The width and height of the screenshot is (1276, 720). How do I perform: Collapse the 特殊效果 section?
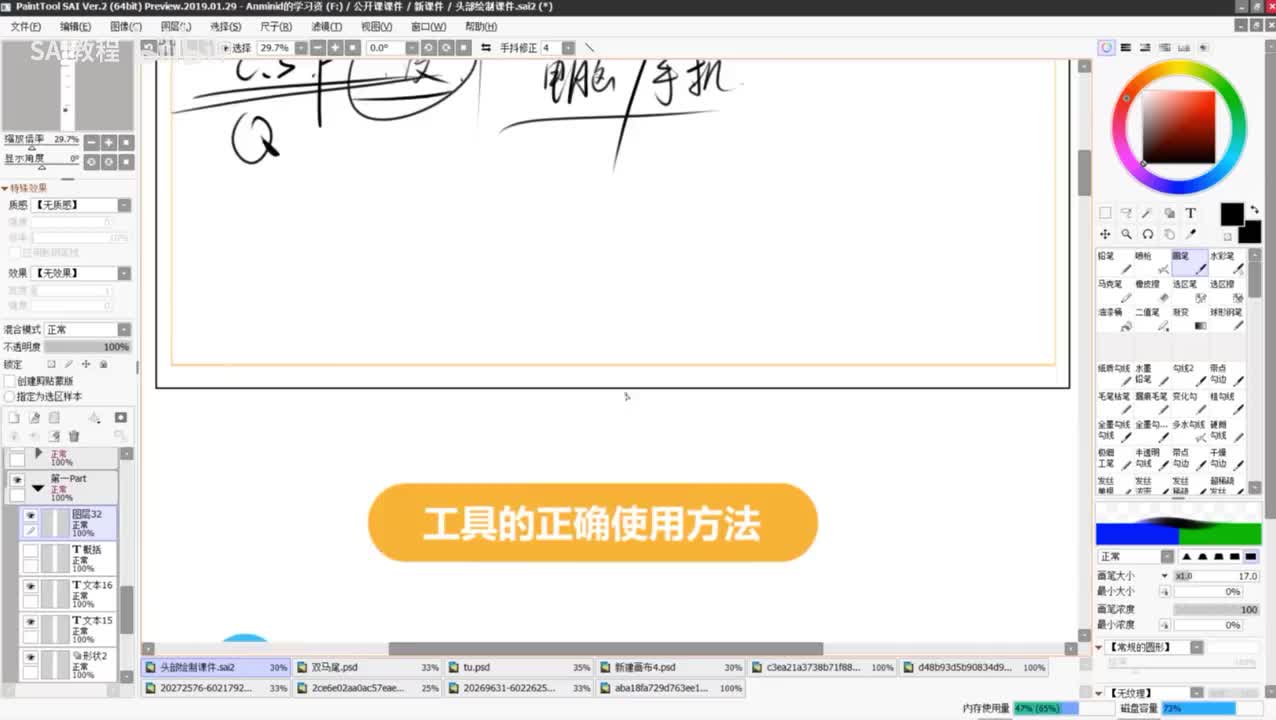(5, 188)
